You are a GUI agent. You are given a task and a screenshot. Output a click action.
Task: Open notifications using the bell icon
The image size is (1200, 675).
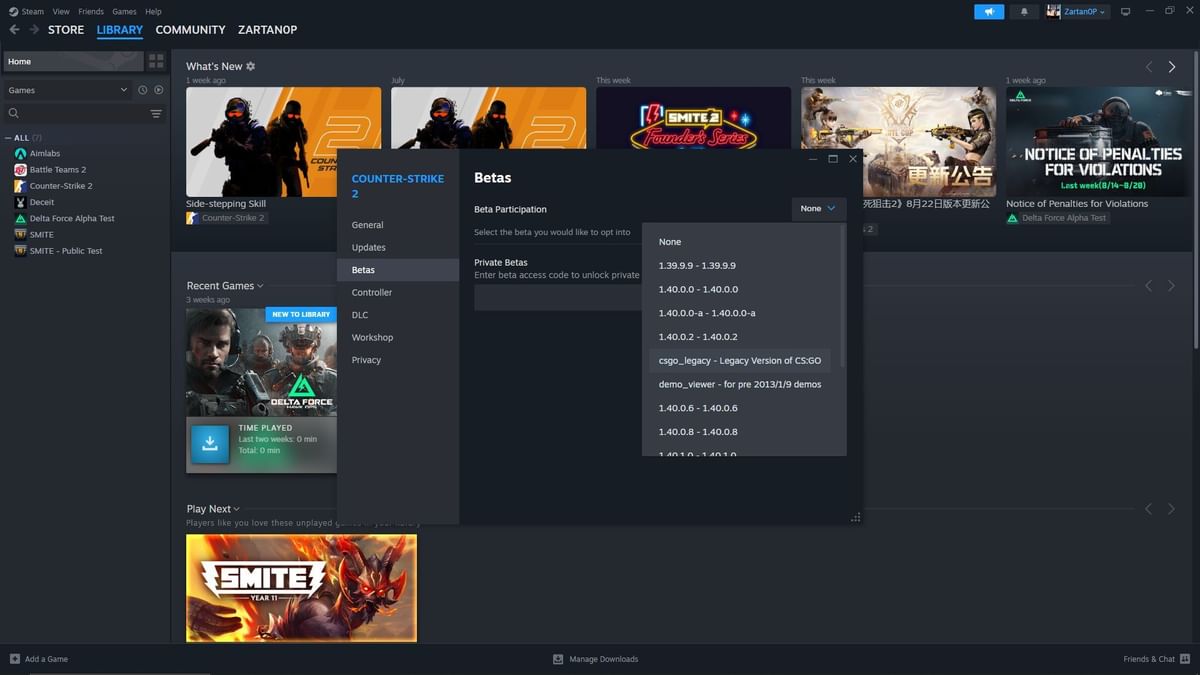tap(1024, 11)
